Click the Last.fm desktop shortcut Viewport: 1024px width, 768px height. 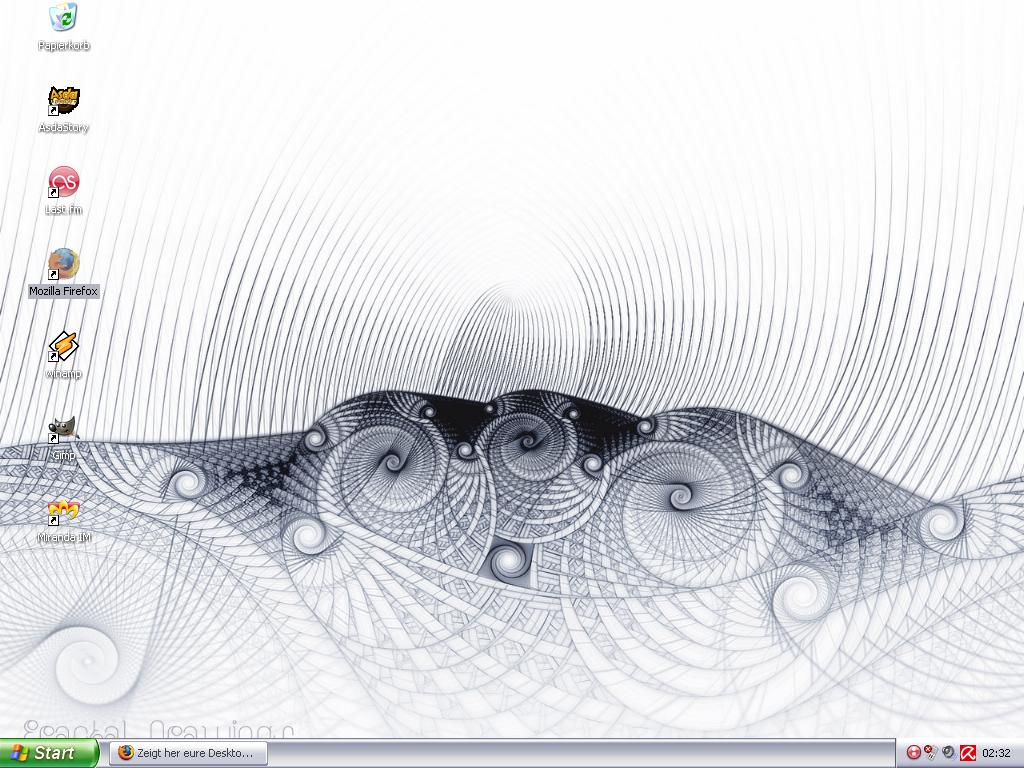[63, 182]
